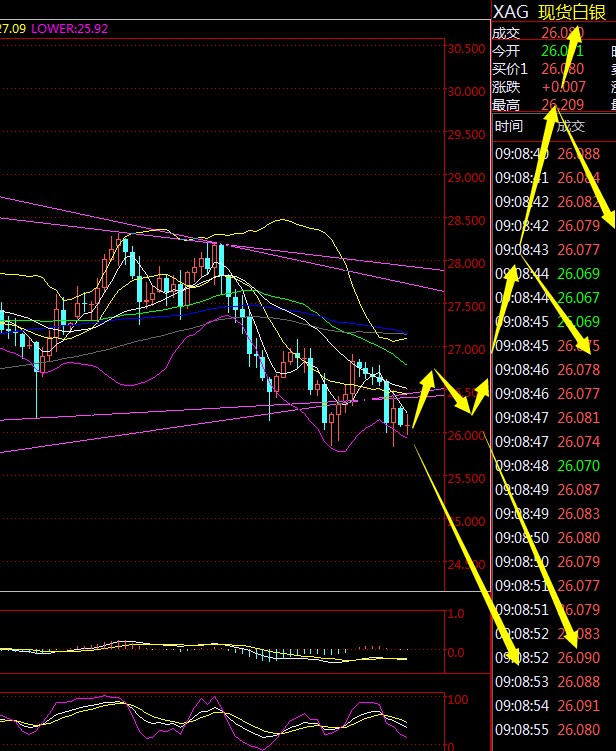Image resolution: width=616 pixels, height=751 pixels.
Task: Click the bottom oscillator indicator panel
Action: 222,721
